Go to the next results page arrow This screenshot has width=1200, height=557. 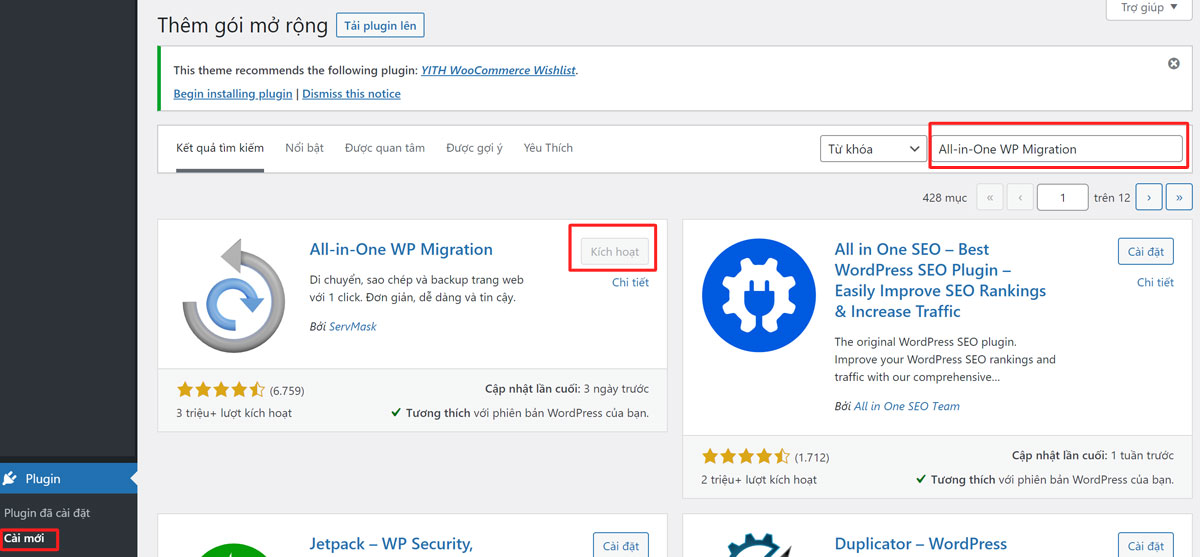click(1149, 198)
